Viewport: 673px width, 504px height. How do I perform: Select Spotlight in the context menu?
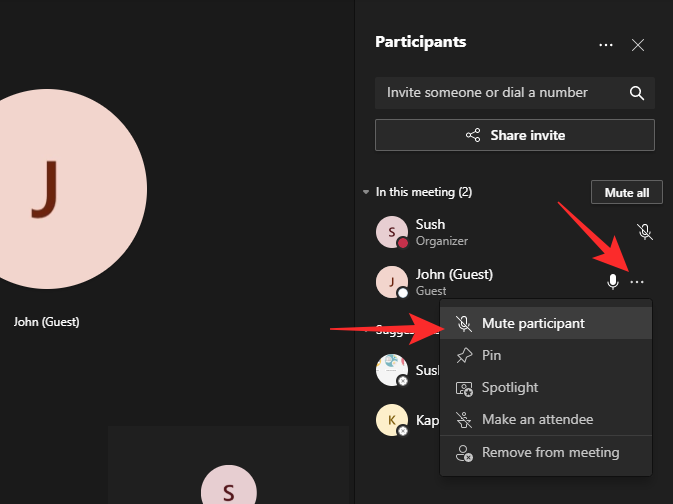(510, 387)
